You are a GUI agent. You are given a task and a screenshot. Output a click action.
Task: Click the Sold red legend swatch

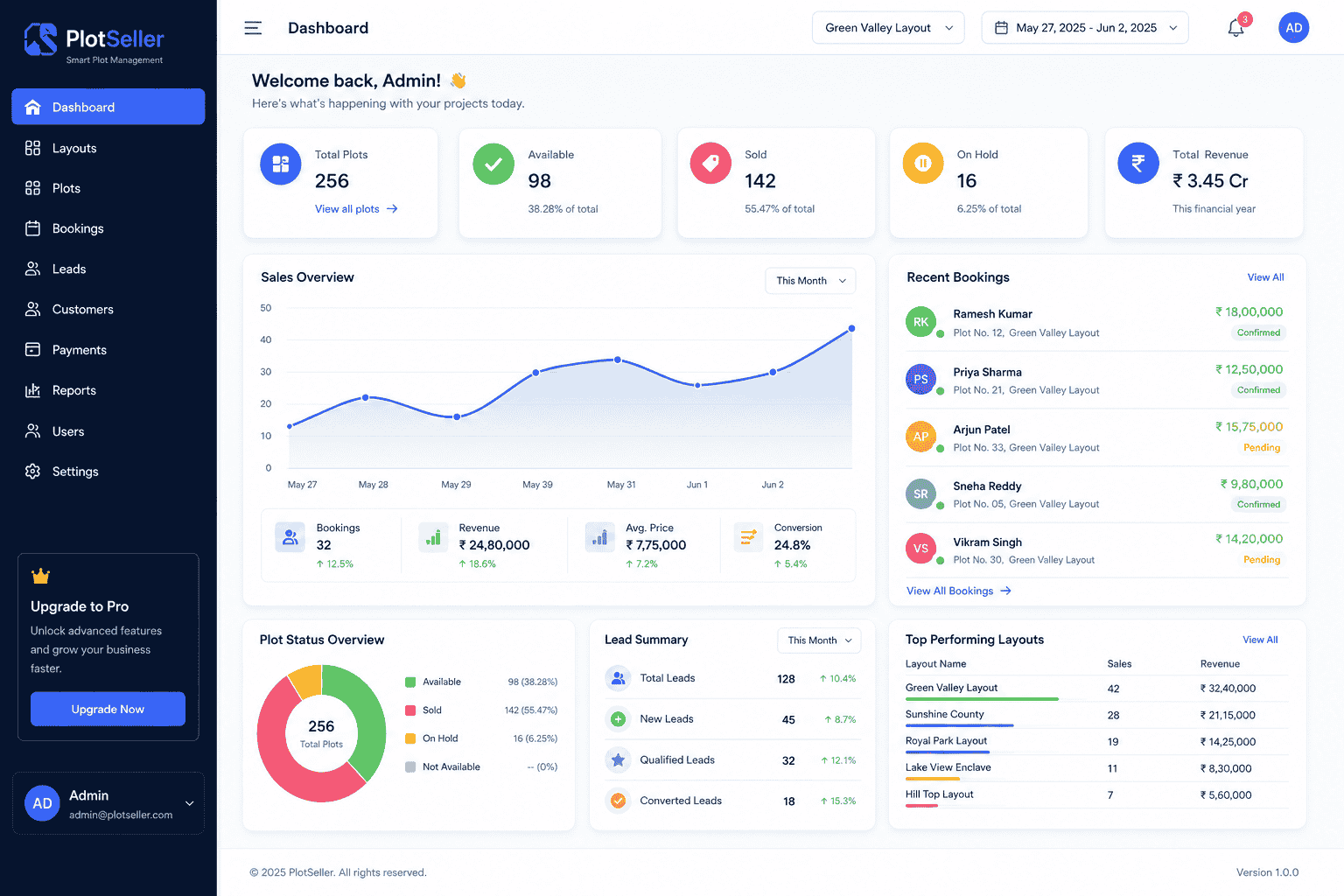[x=410, y=710]
